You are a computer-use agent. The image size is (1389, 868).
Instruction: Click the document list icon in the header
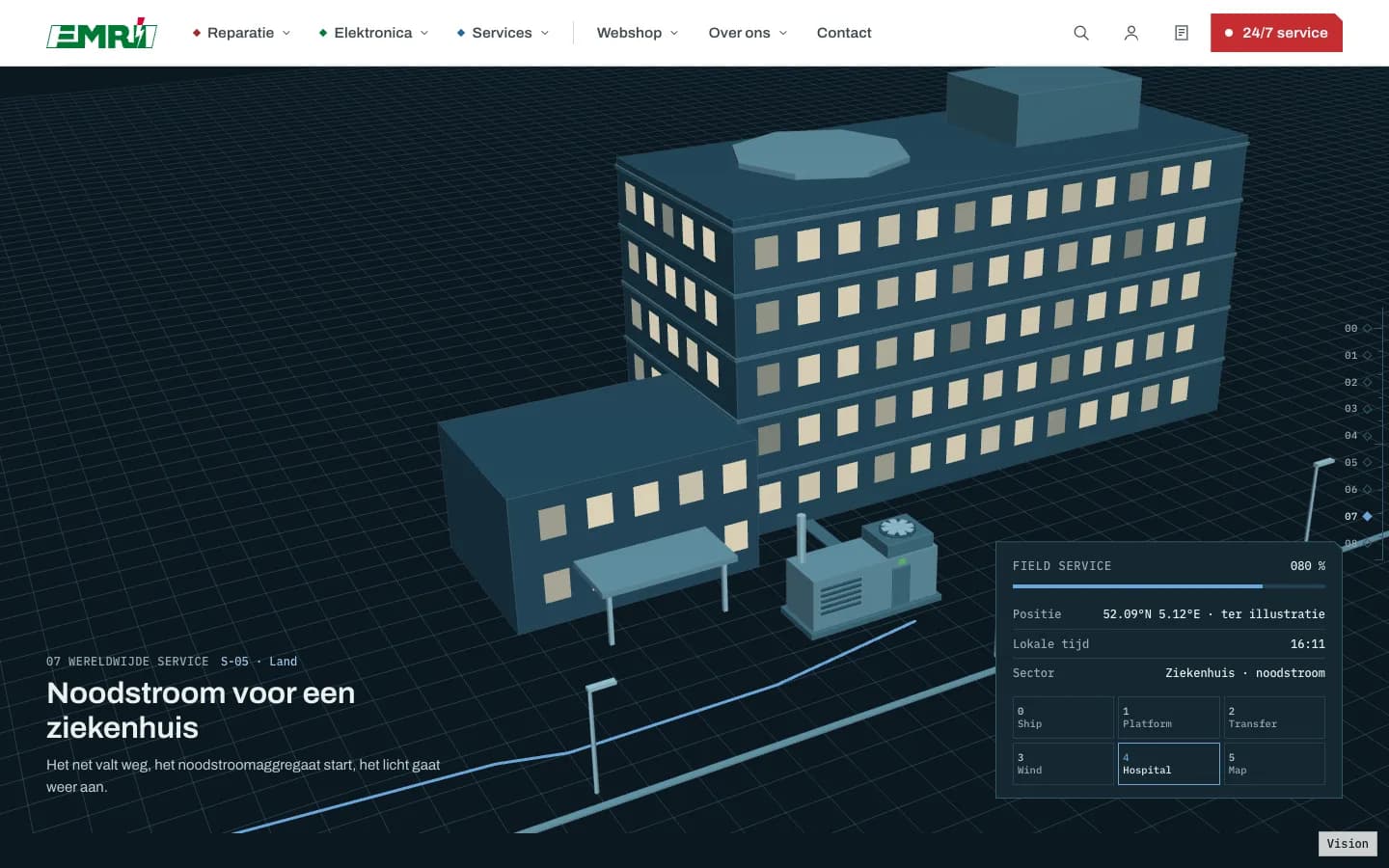pos(1182,33)
